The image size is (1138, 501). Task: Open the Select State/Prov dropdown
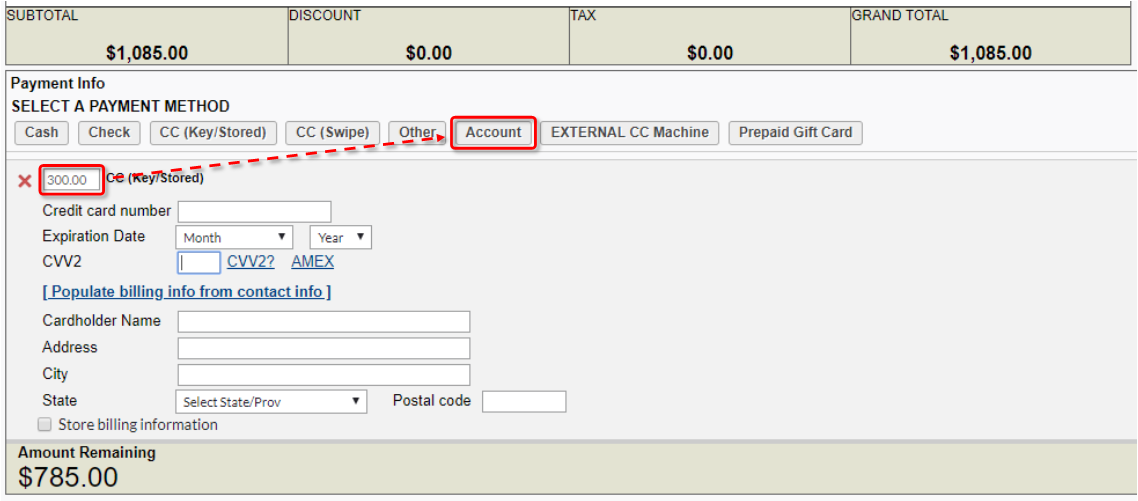pos(271,402)
